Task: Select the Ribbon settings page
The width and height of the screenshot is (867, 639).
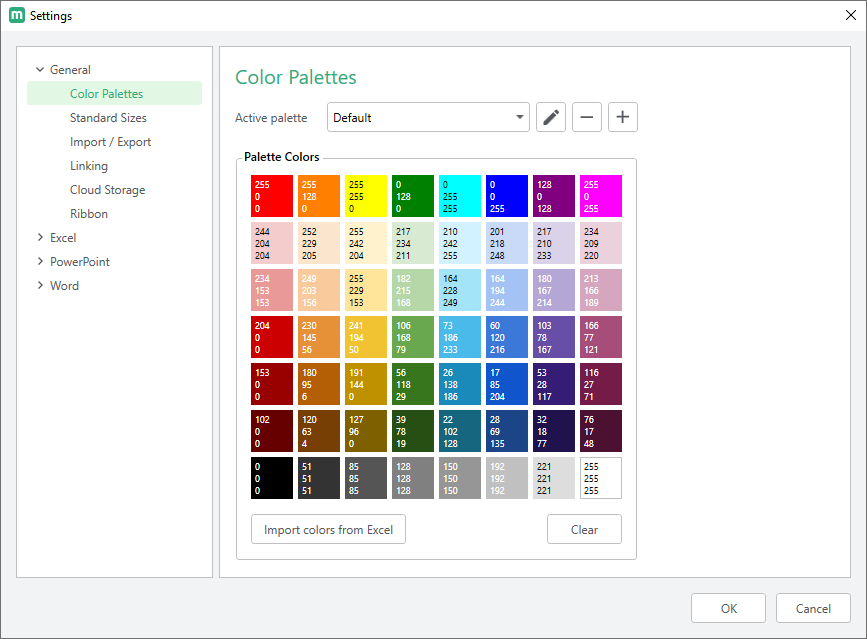Action: click(x=89, y=213)
